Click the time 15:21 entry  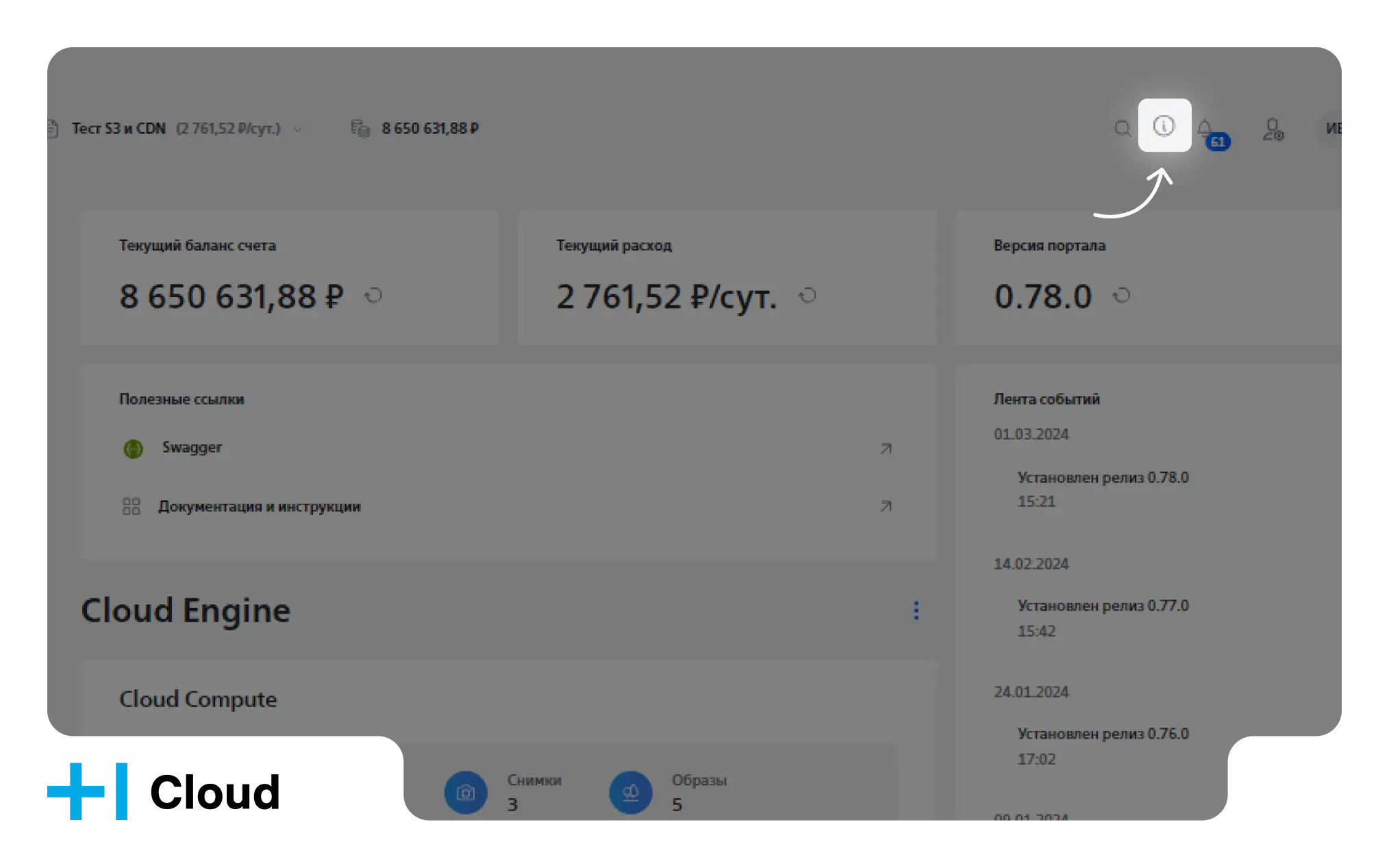(x=1036, y=501)
